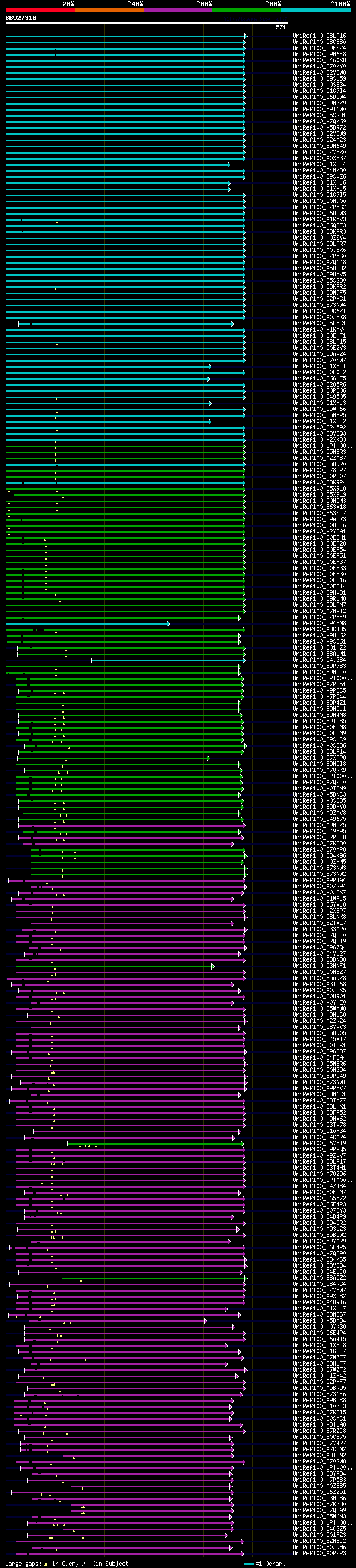Open the UniRef100_Q8LP16 hit label
This screenshot has width=356, height=1568.
[x=319, y=37]
